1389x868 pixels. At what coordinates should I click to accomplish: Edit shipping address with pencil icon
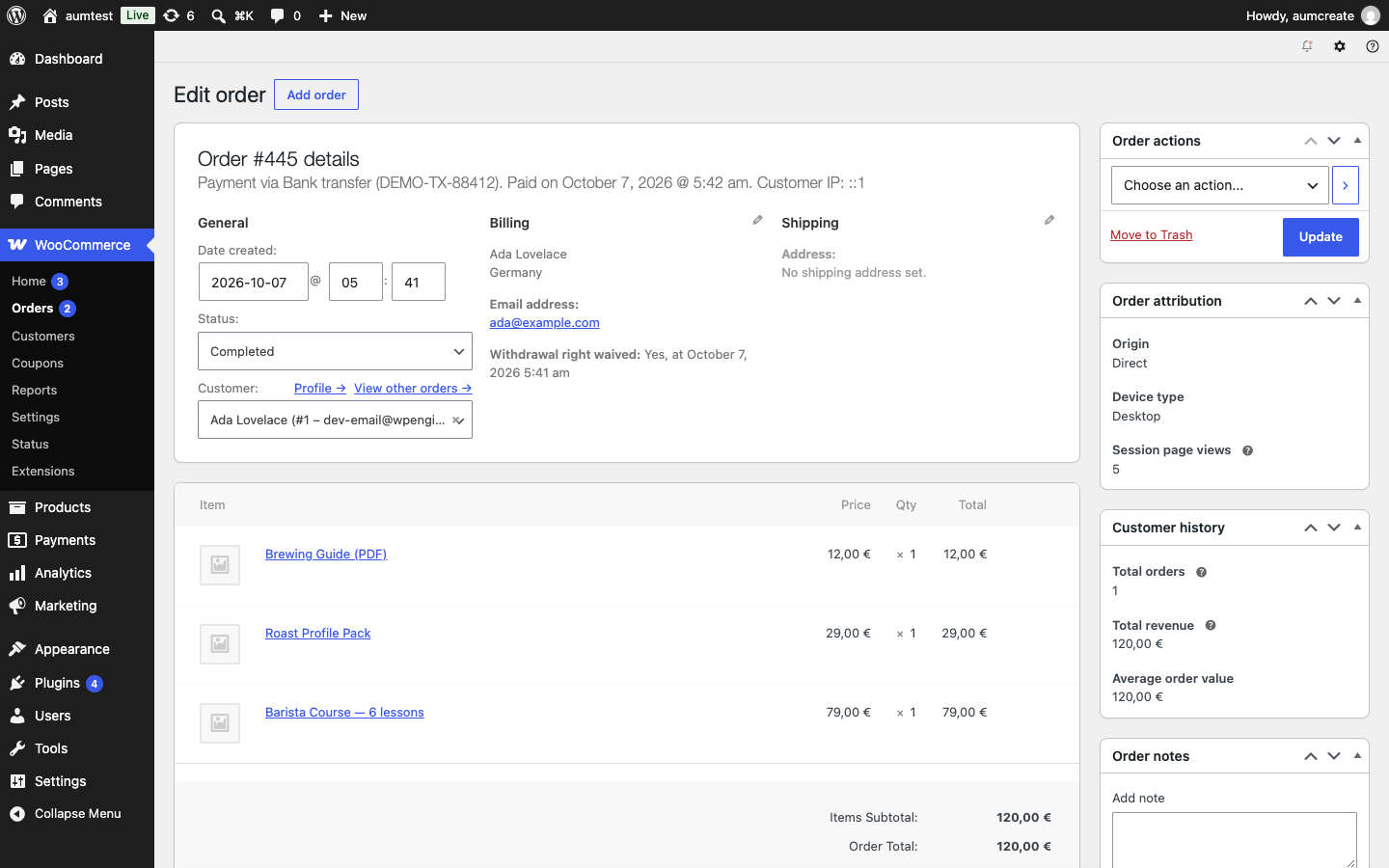click(x=1049, y=221)
